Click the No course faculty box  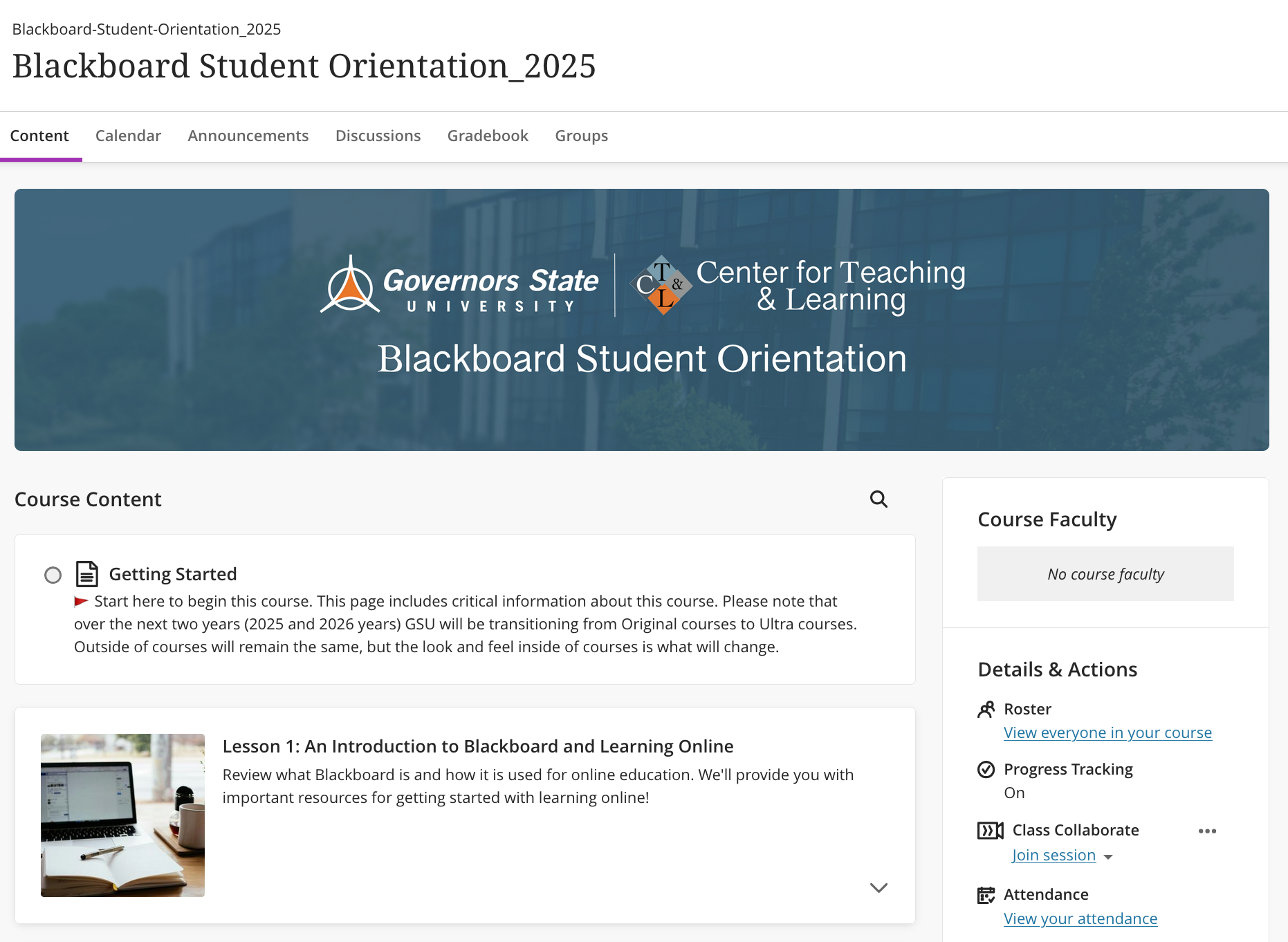(x=1105, y=574)
